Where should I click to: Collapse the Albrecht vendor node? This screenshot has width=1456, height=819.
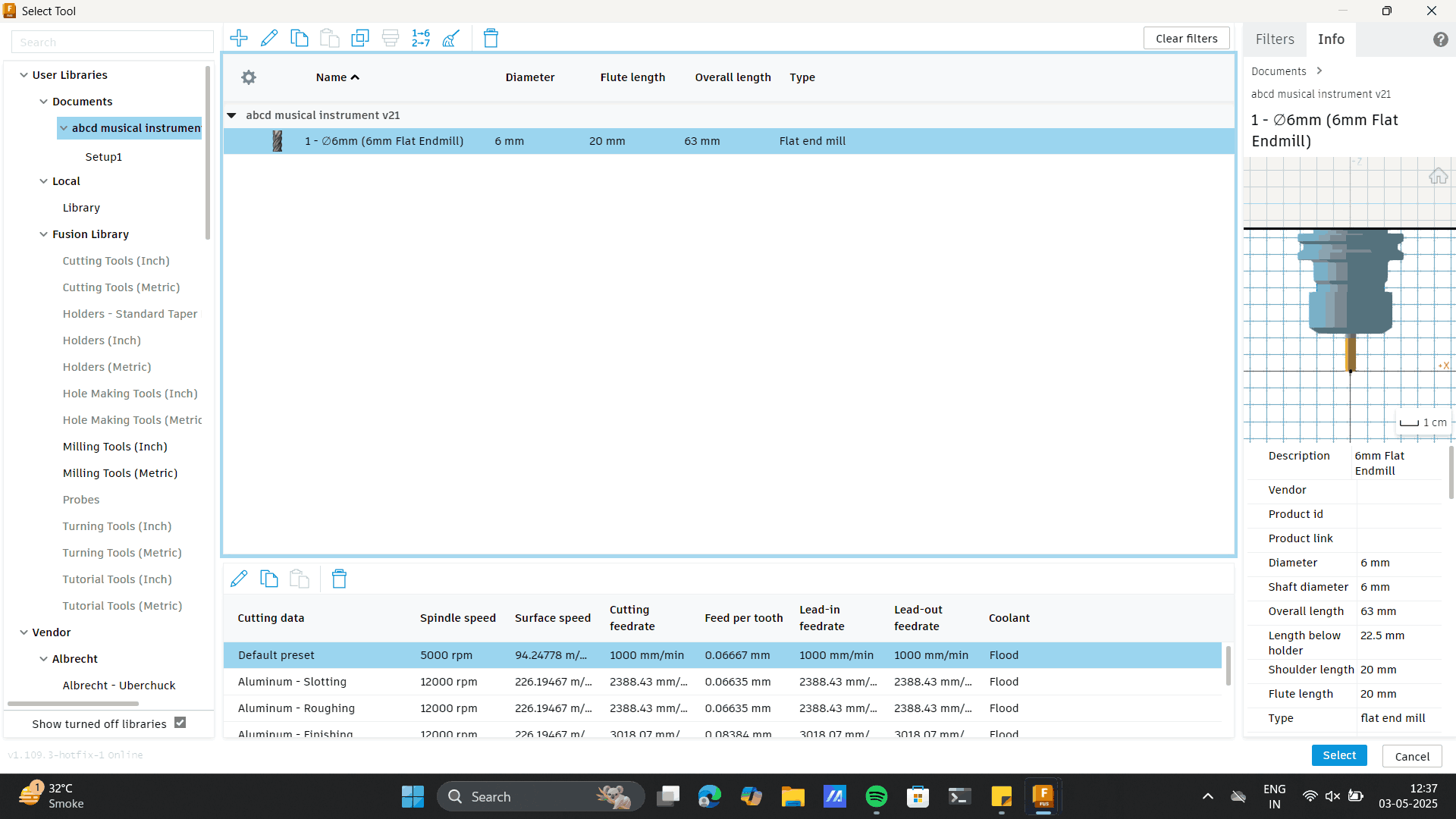click(x=44, y=659)
